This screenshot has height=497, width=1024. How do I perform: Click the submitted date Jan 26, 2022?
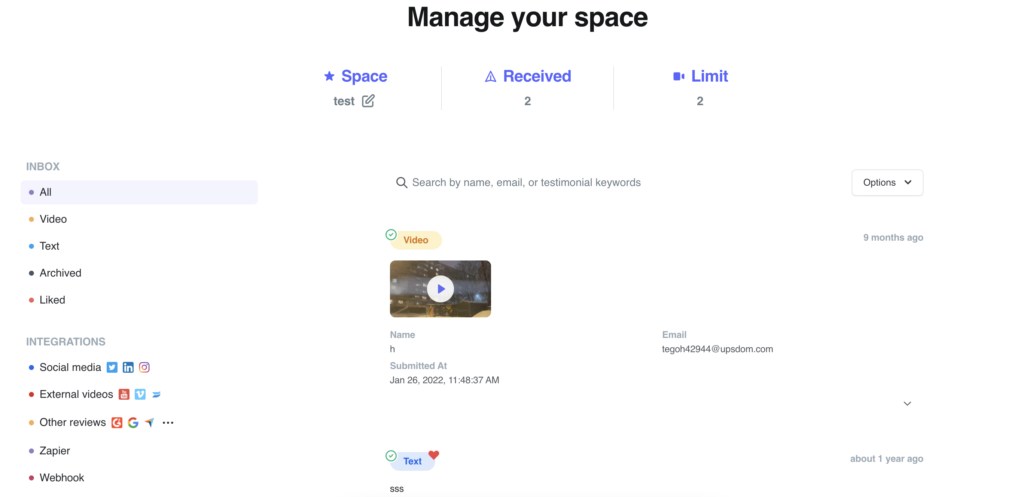point(445,379)
